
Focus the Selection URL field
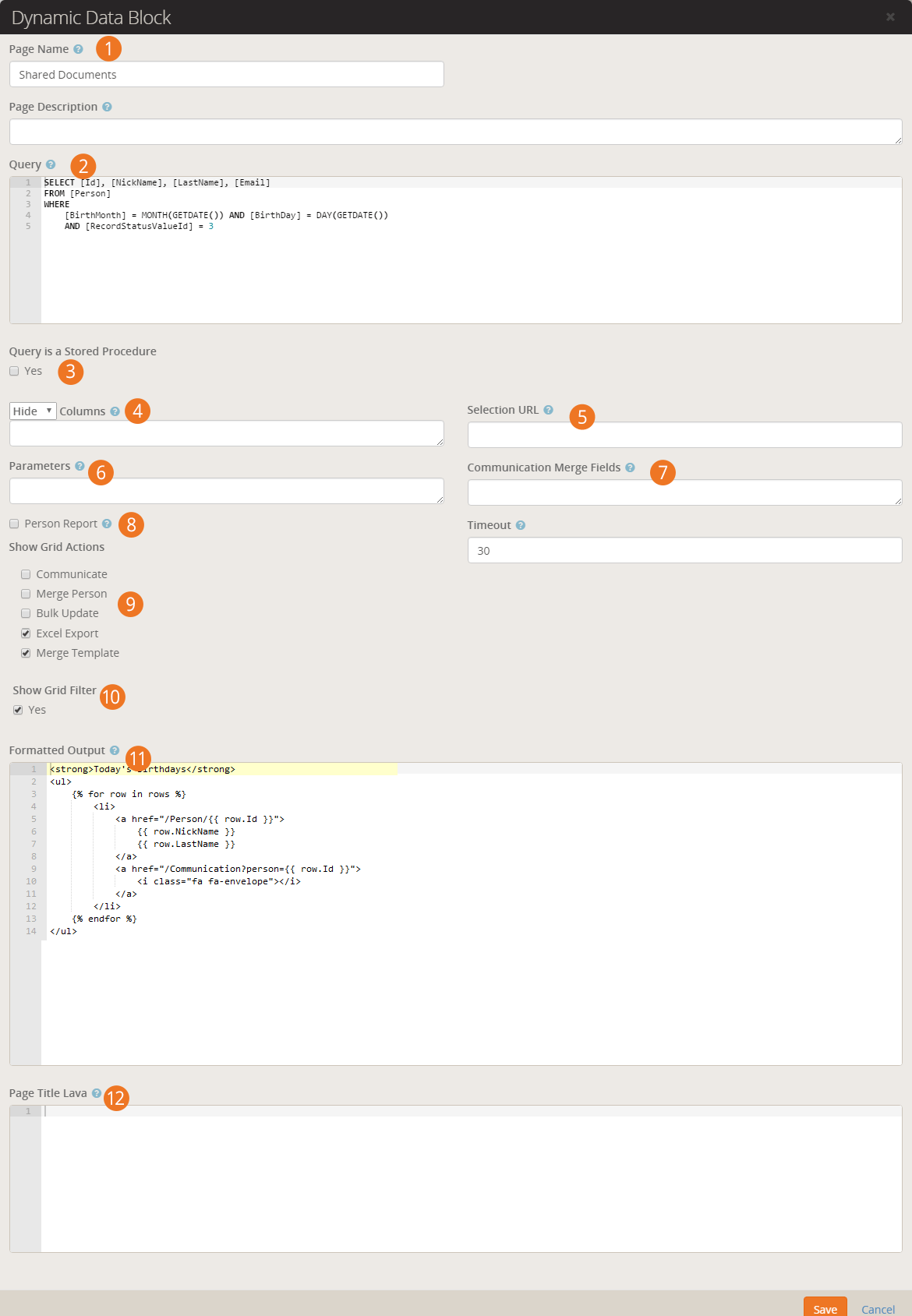(x=685, y=435)
